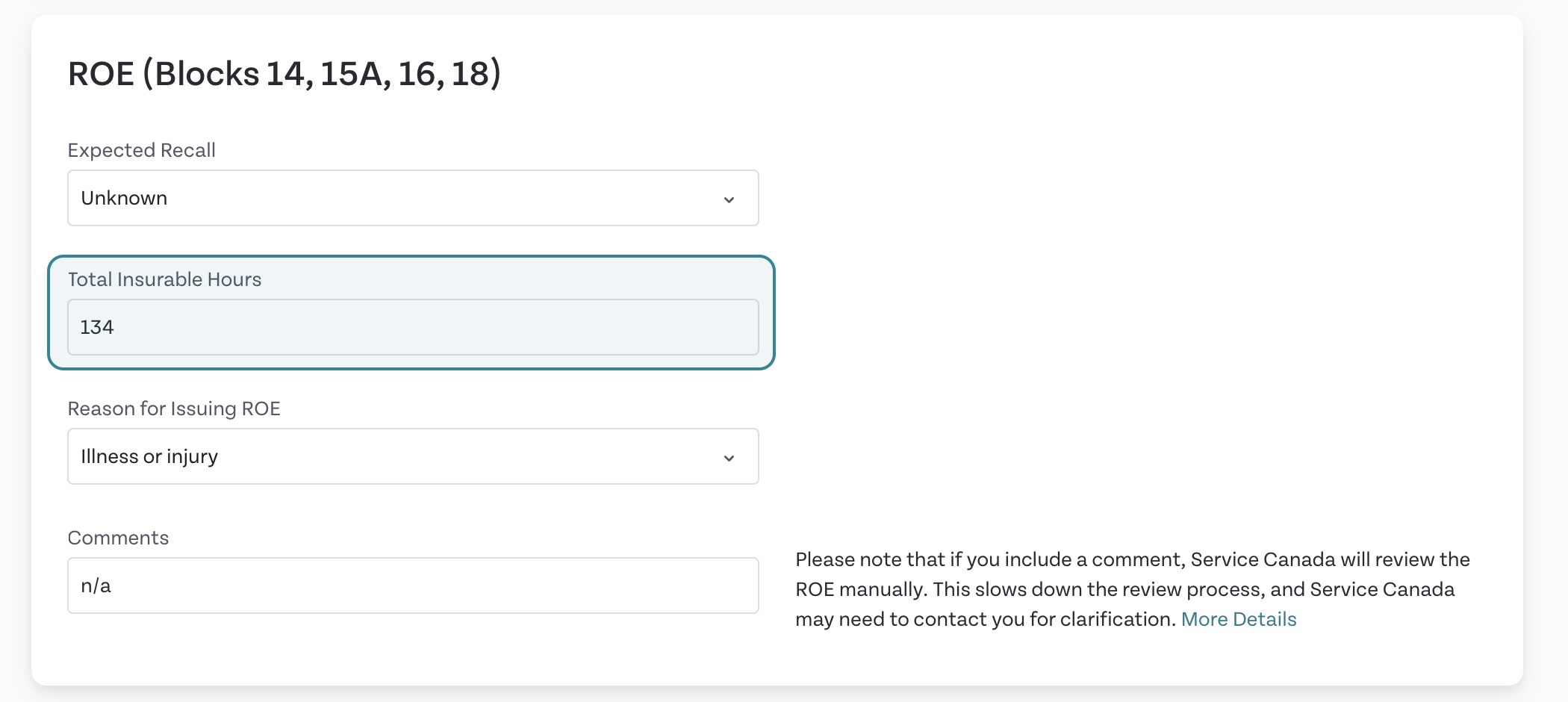Image resolution: width=1568 pixels, height=702 pixels.
Task: Click the n/a text in Comments
Action: (96, 586)
